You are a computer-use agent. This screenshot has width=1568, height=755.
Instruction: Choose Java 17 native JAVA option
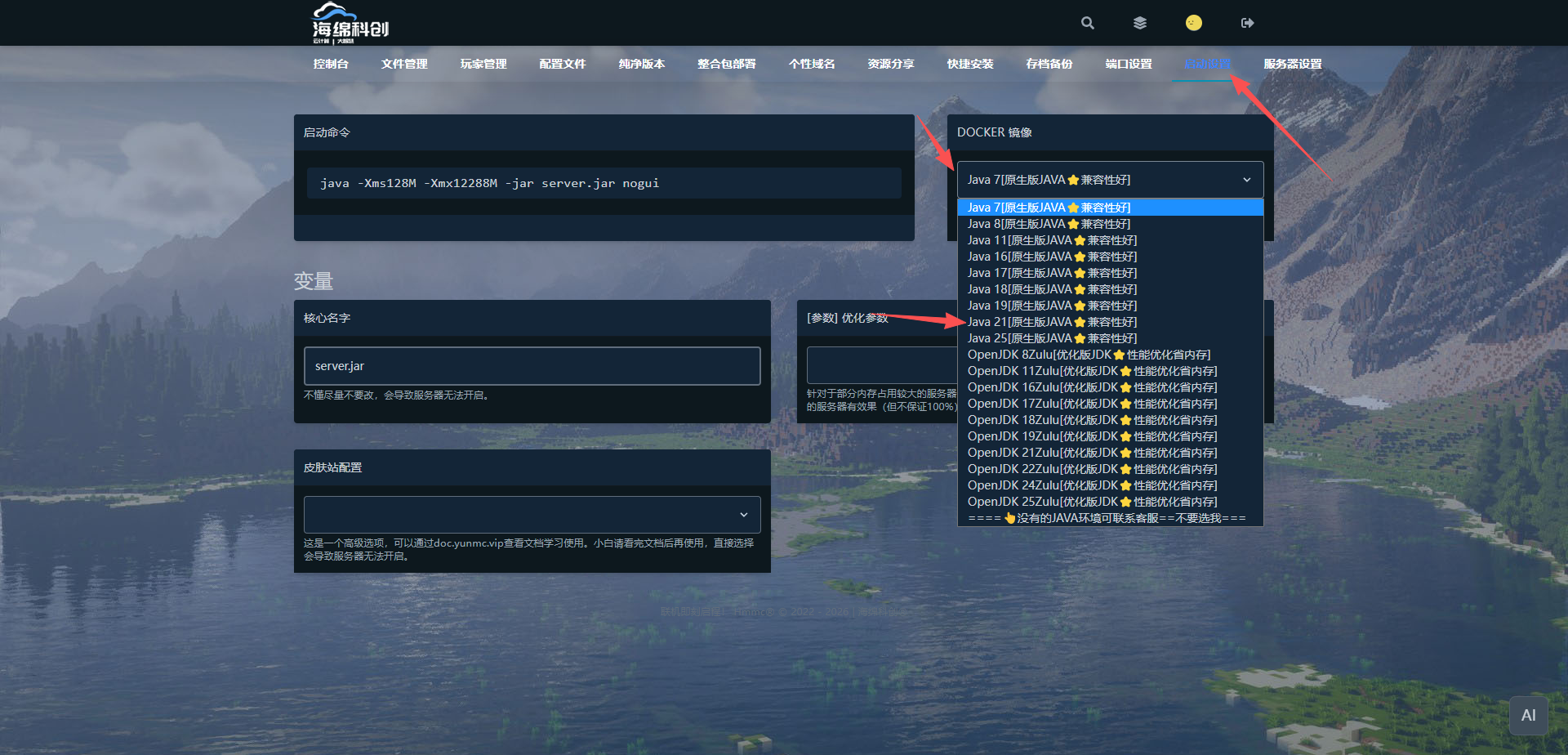(1052, 273)
